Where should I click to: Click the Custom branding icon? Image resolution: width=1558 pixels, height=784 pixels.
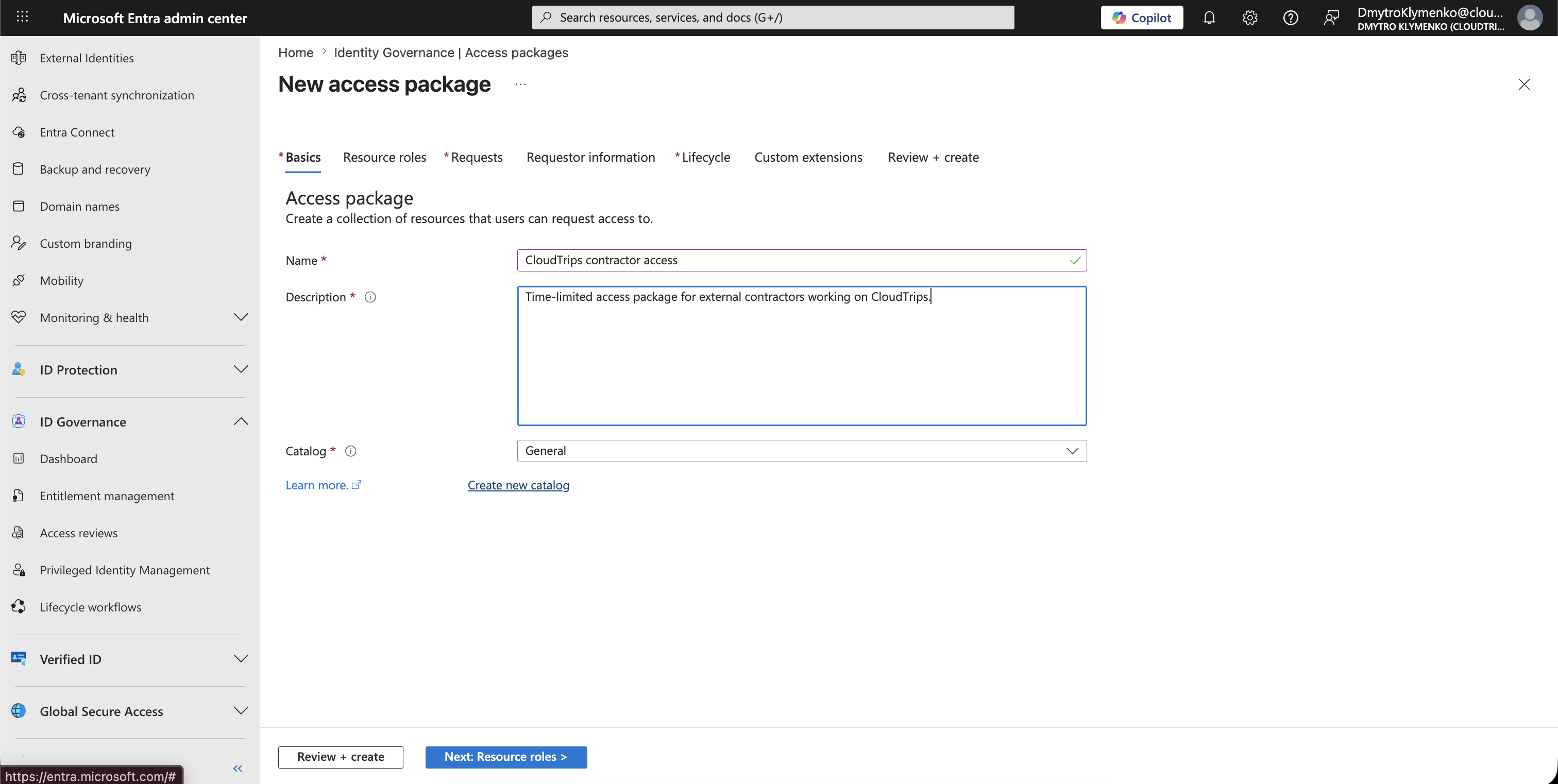point(19,243)
